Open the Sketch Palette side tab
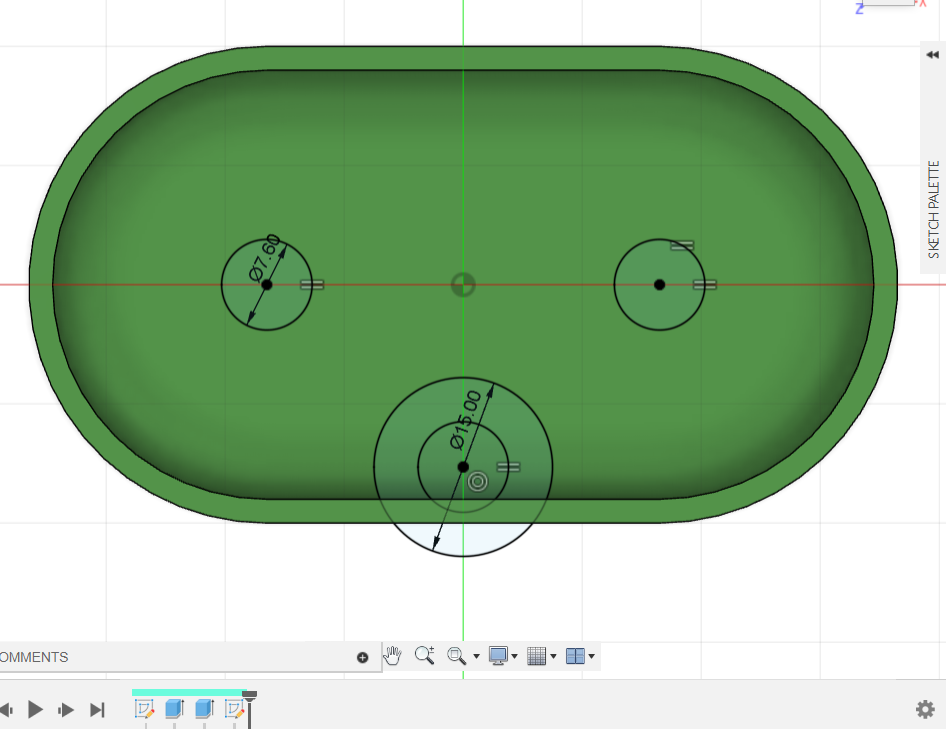The width and height of the screenshot is (946, 729). [934, 209]
